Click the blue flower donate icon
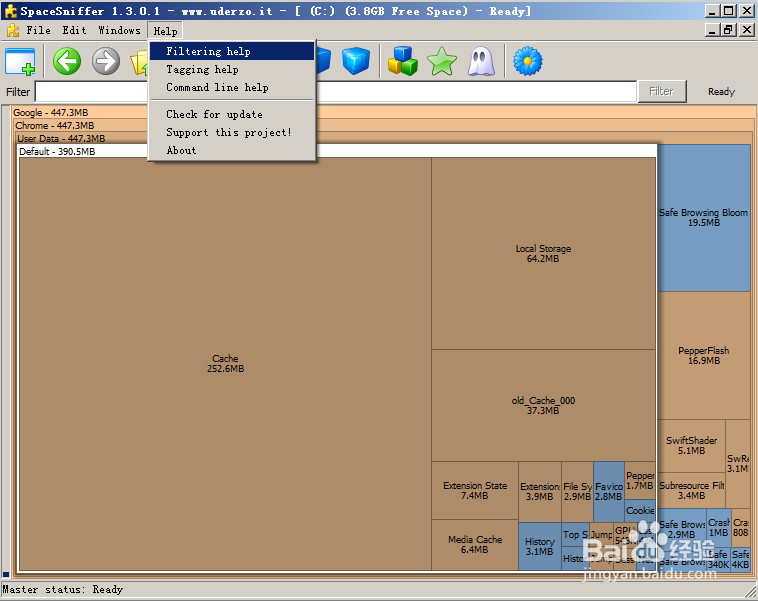This screenshot has height=601, width=758. coord(527,61)
